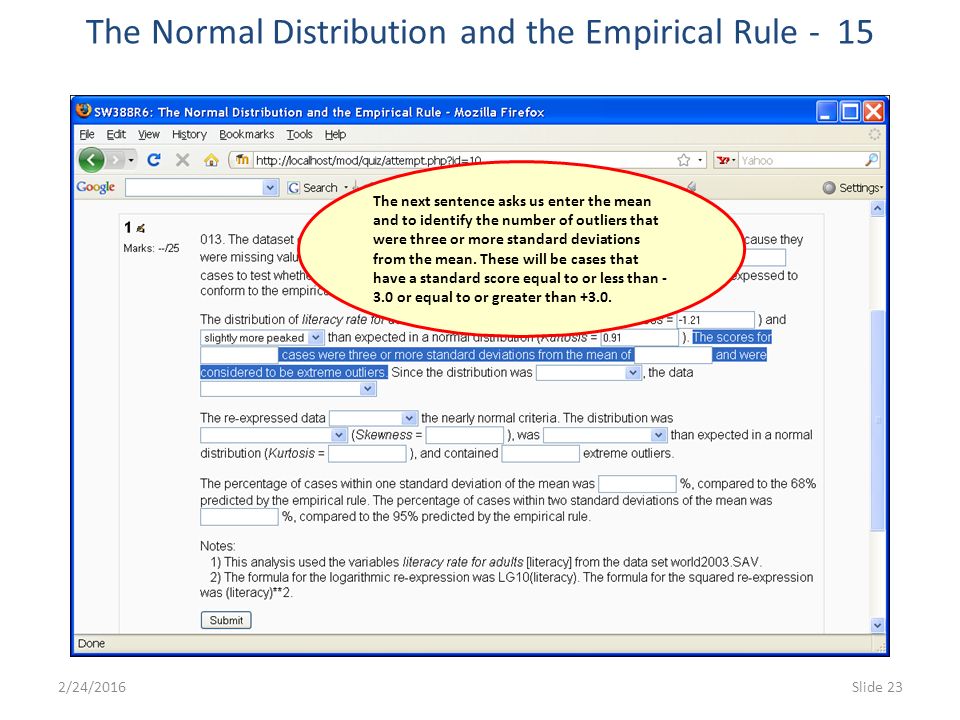Reload the page with the refresh icon
The image size is (960, 720).
pos(154,160)
